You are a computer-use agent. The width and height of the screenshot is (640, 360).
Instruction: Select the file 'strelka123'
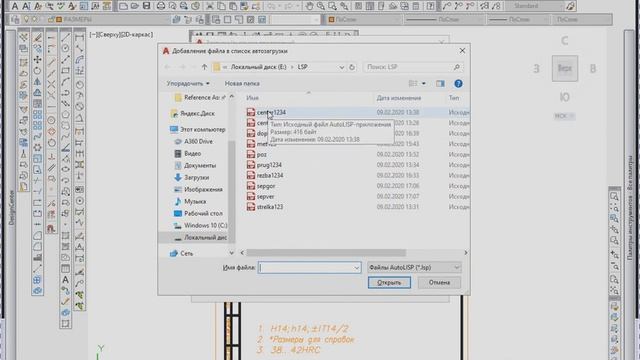(270, 207)
